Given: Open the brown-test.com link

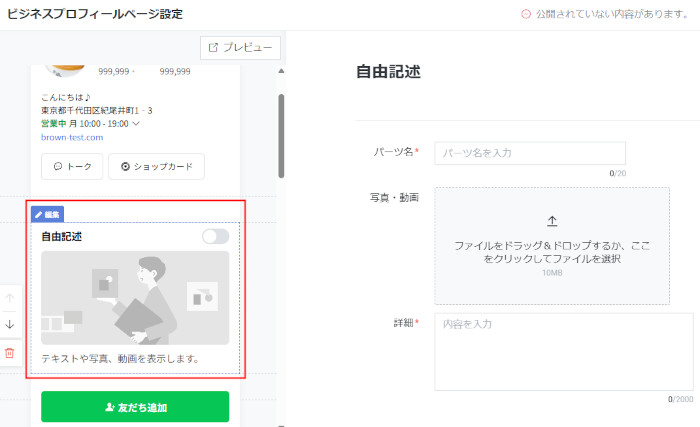Looking at the screenshot, I should pyautogui.click(x=72, y=138).
